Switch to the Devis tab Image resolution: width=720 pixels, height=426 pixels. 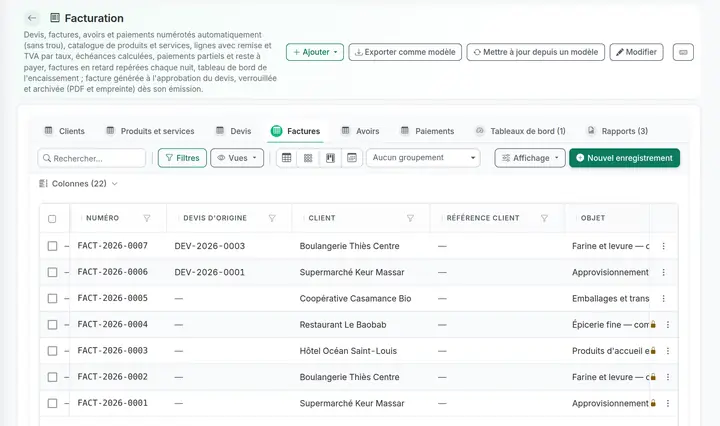[234, 131]
